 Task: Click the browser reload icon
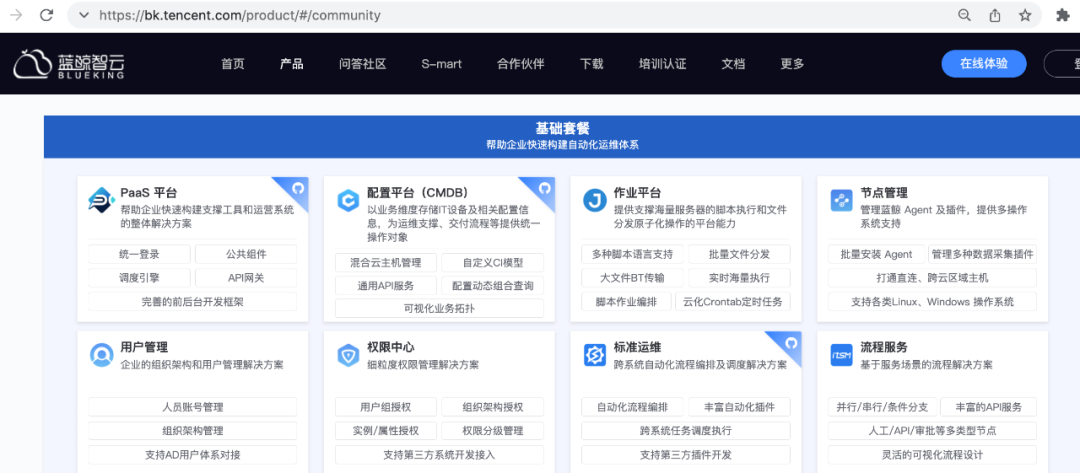point(46,15)
